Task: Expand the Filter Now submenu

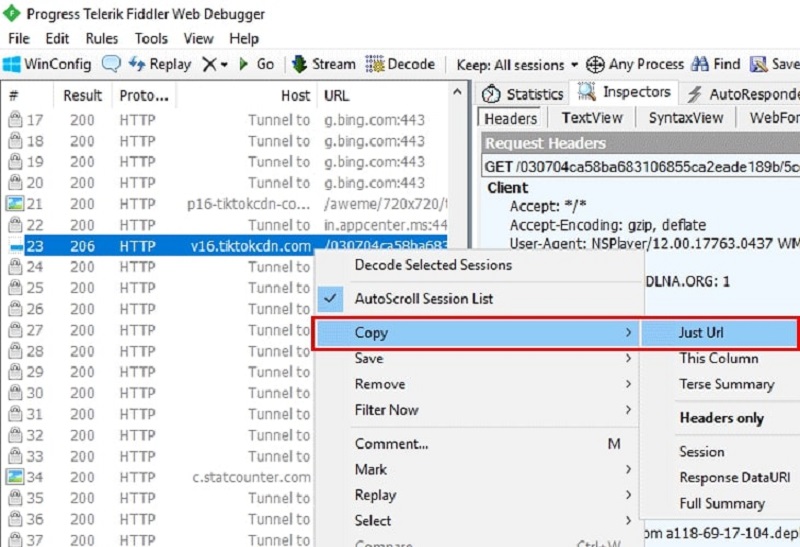Action: click(x=477, y=410)
